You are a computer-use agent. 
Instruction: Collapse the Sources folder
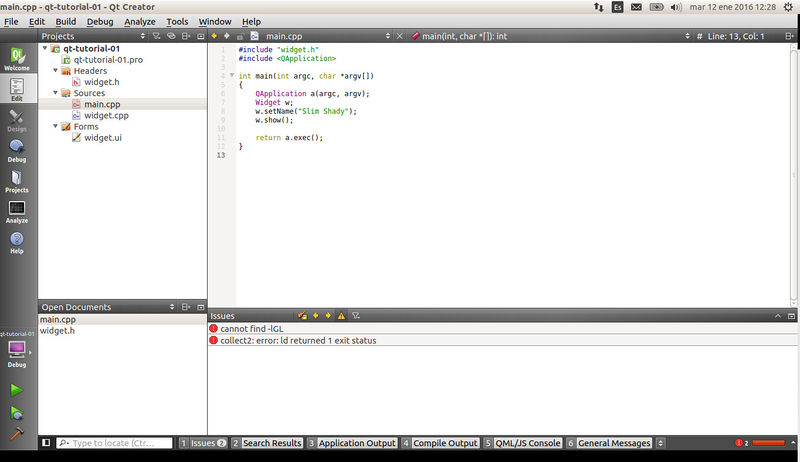56,93
